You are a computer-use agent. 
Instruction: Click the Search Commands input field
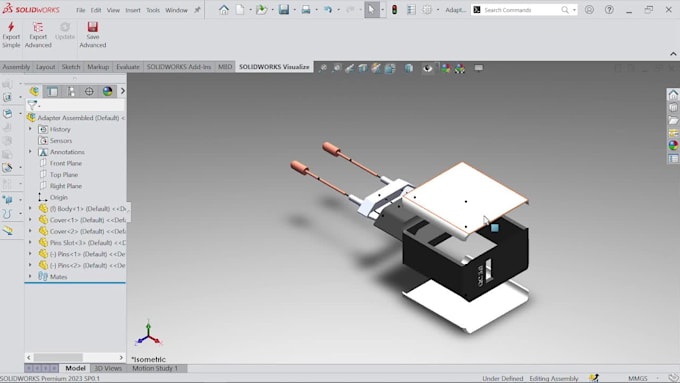[x=522, y=10]
